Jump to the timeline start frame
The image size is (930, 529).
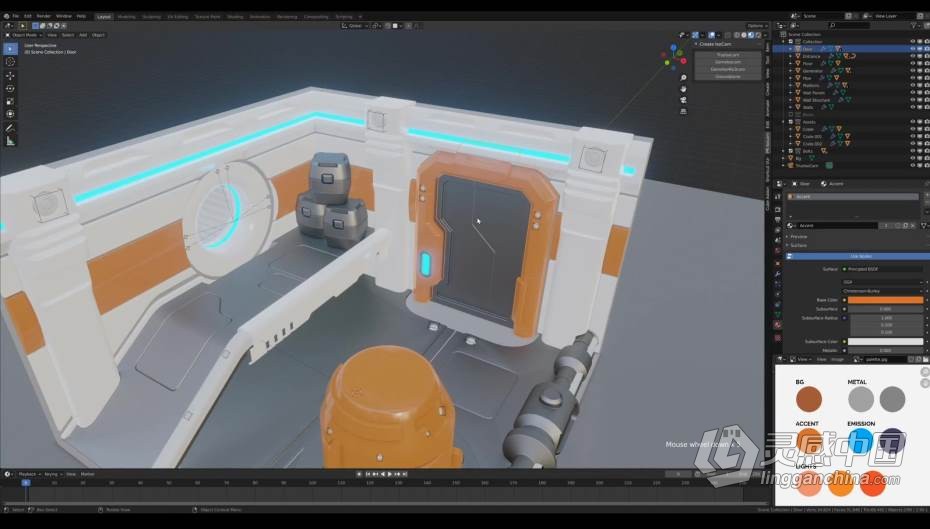tap(368, 474)
